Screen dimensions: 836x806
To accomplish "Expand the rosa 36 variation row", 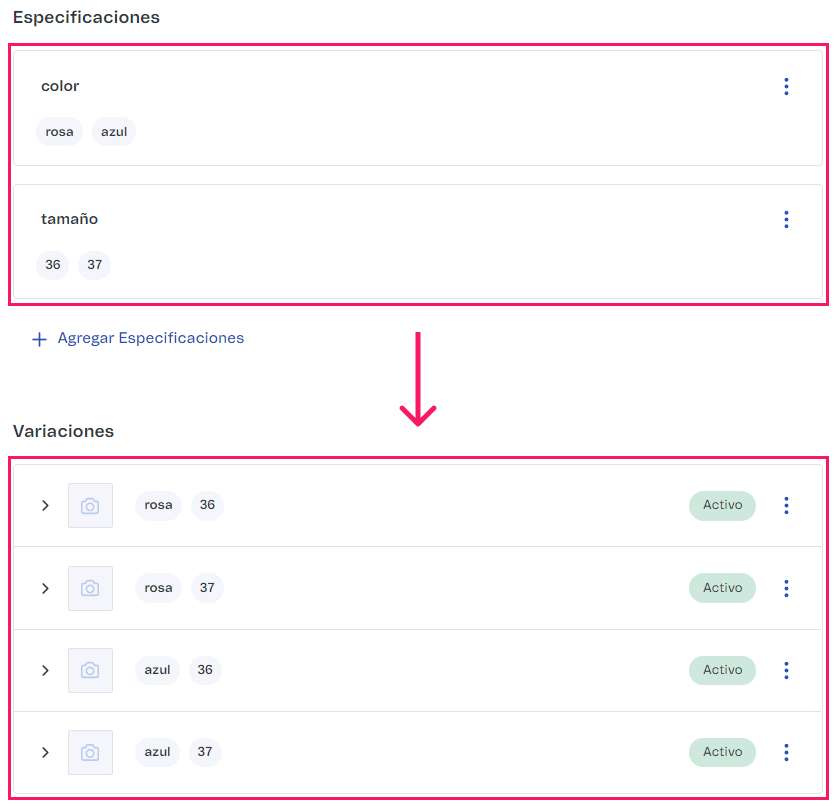I will pos(45,505).
